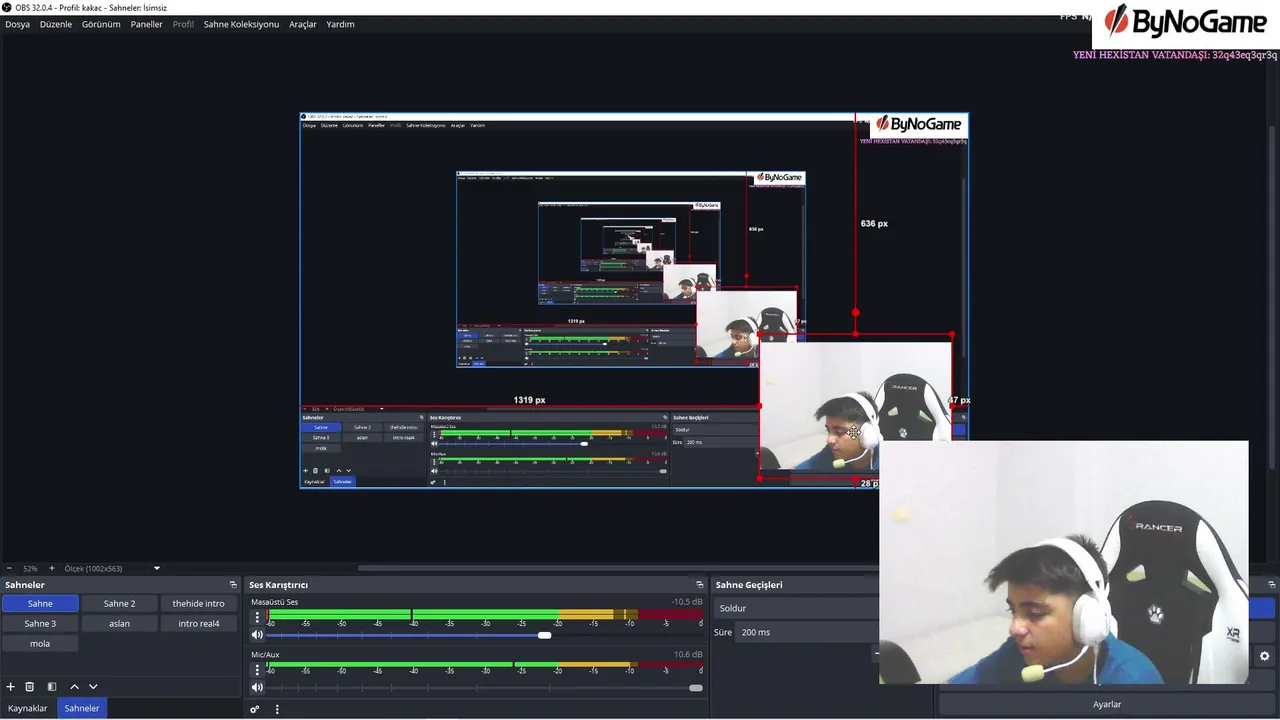Click the Ses Karıştırıcı panel title
The image size is (1280, 720).
278,585
